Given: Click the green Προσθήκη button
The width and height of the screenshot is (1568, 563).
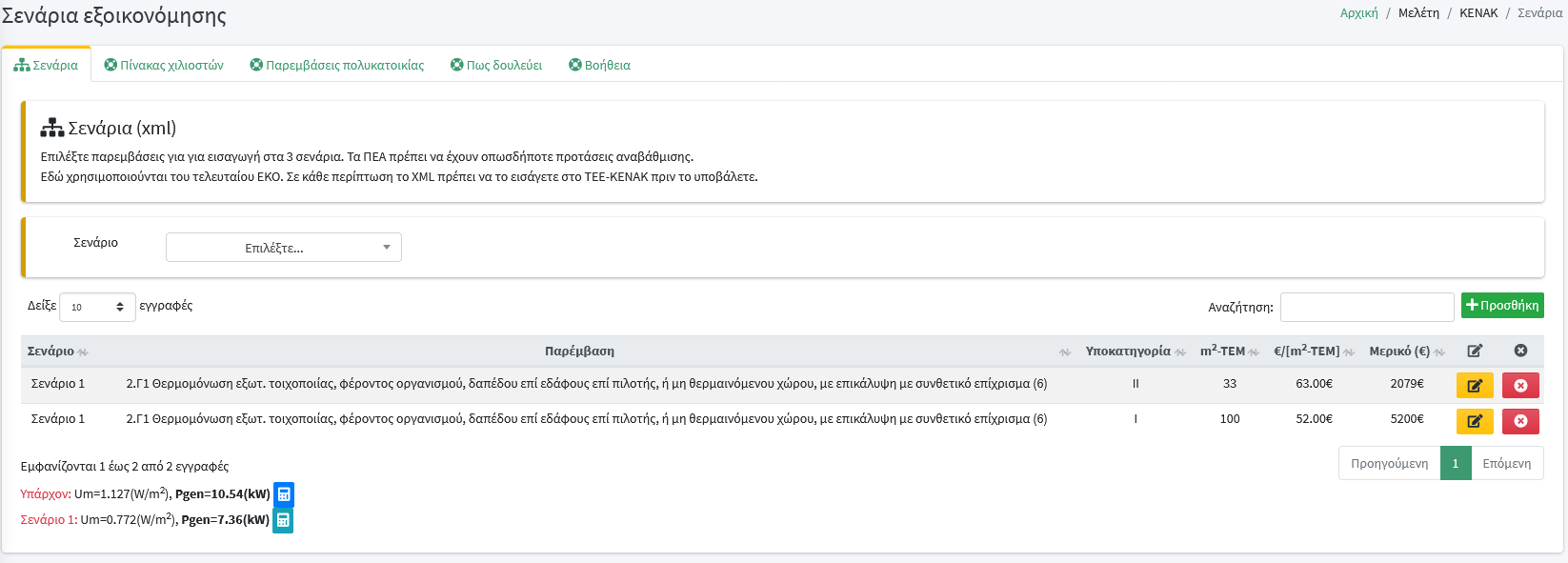Looking at the screenshot, I should (1502, 306).
